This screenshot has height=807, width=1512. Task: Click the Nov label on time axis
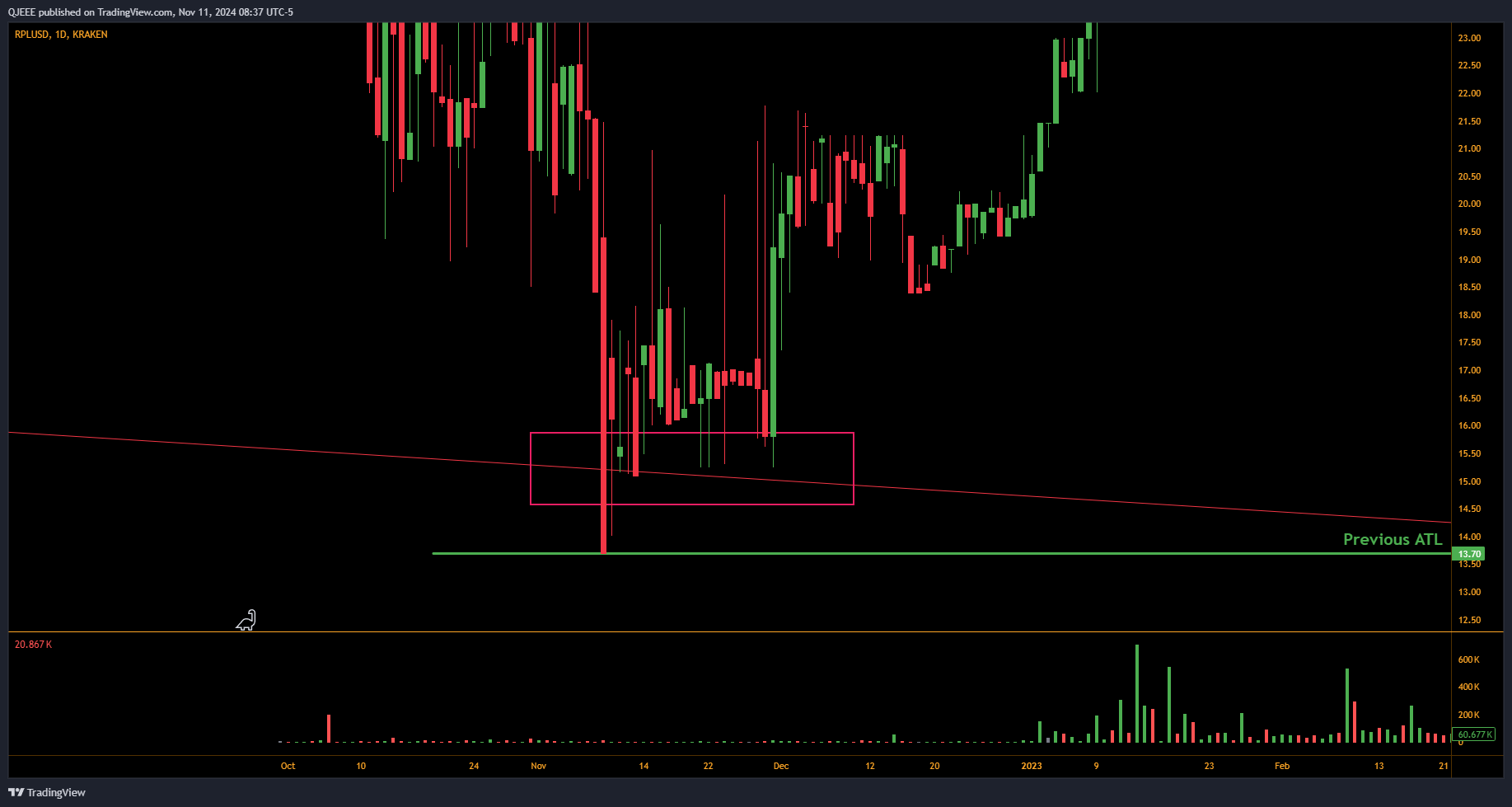point(538,766)
